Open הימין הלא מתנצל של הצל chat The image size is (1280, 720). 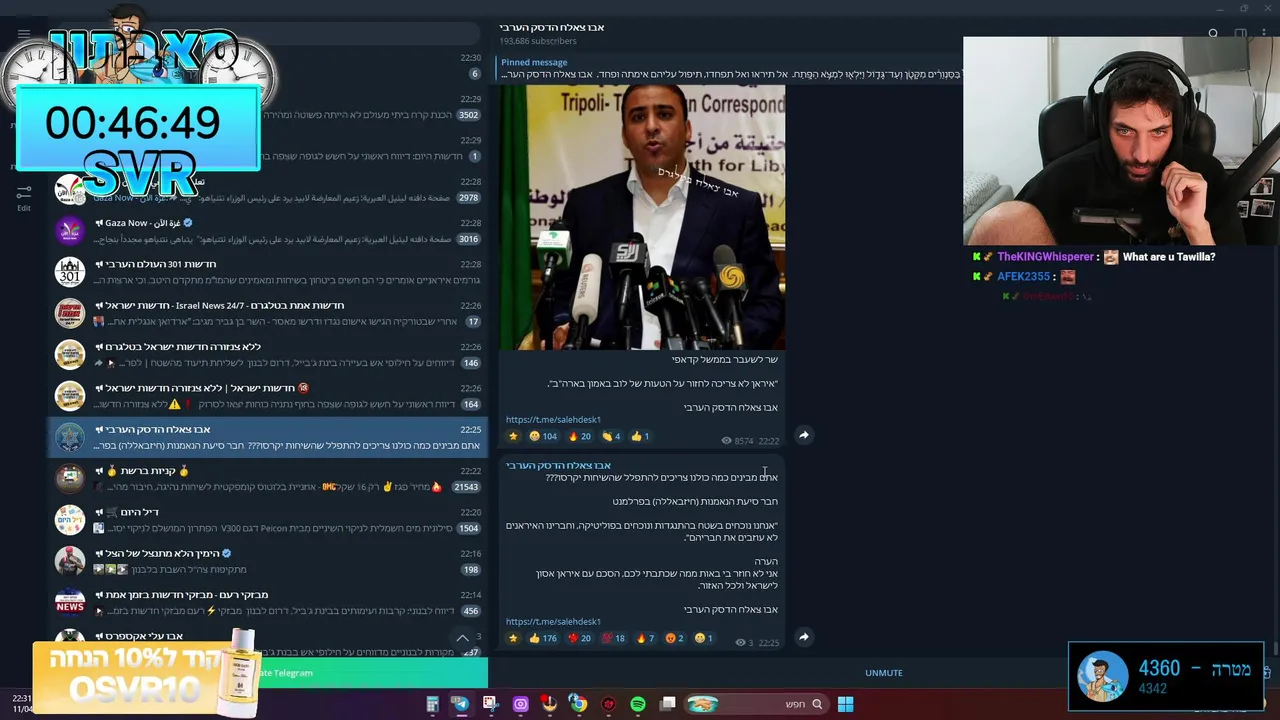tap(268, 561)
